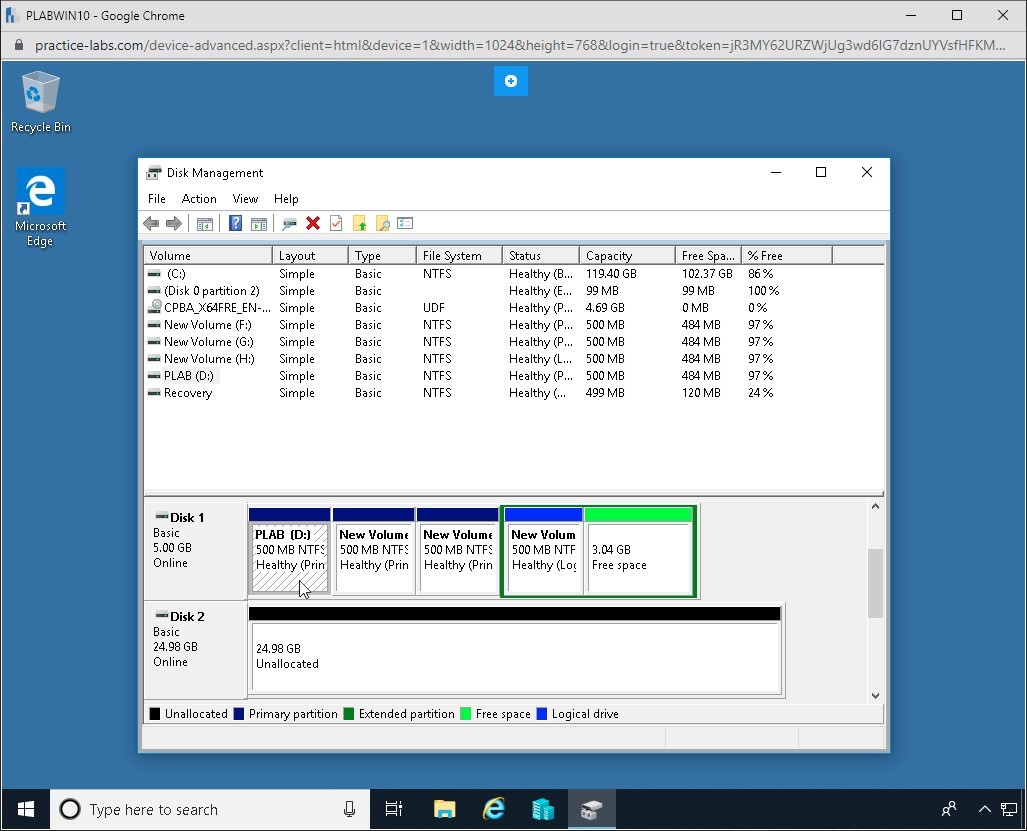Click Disk 2 label panel
Screen dimensions: 1027x831
pyautogui.click(x=195, y=650)
